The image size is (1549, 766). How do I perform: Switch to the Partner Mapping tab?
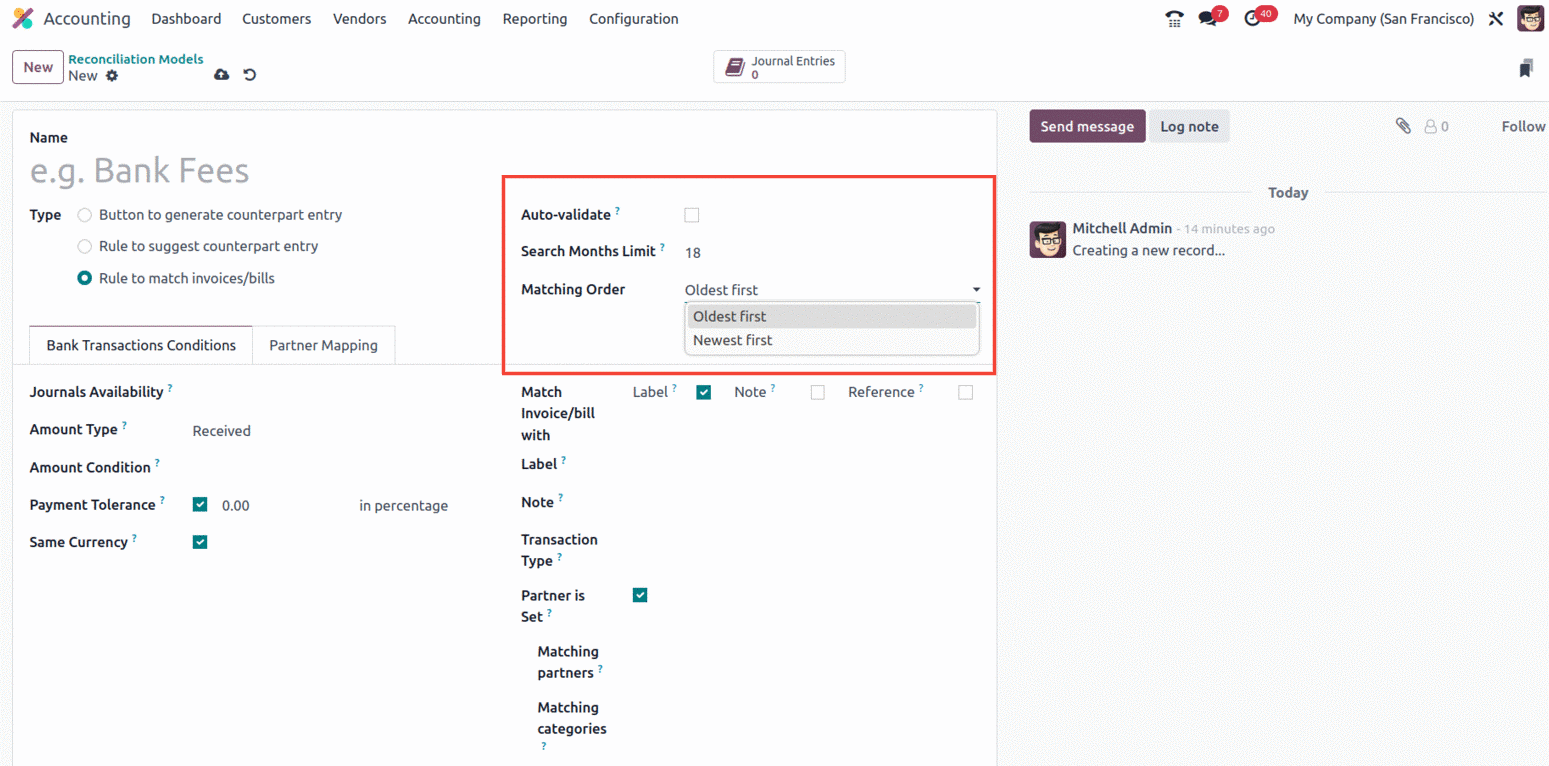click(323, 345)
